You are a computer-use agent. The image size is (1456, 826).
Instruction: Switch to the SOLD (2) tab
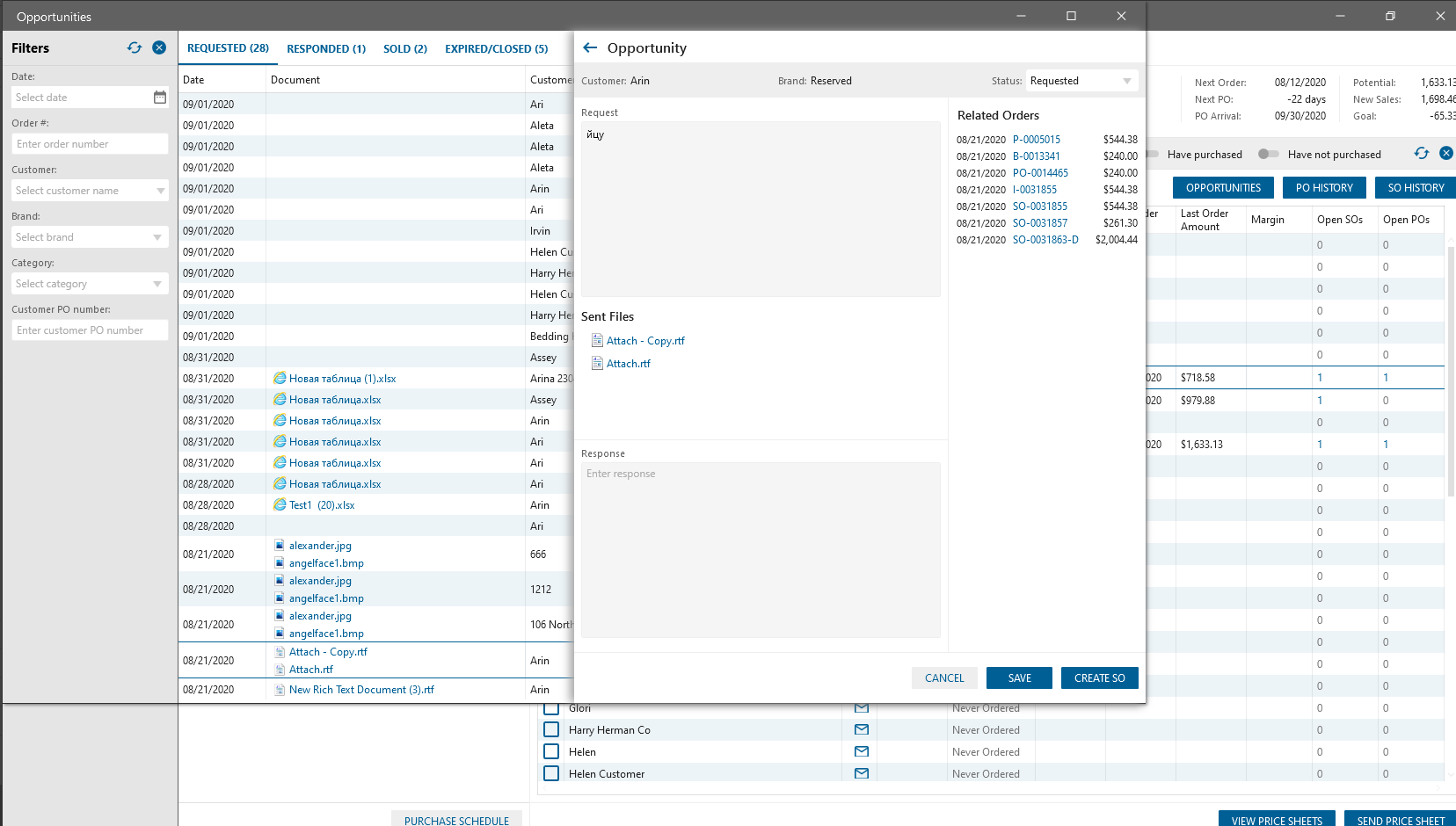pyautogui.click(x=404, y=49)
